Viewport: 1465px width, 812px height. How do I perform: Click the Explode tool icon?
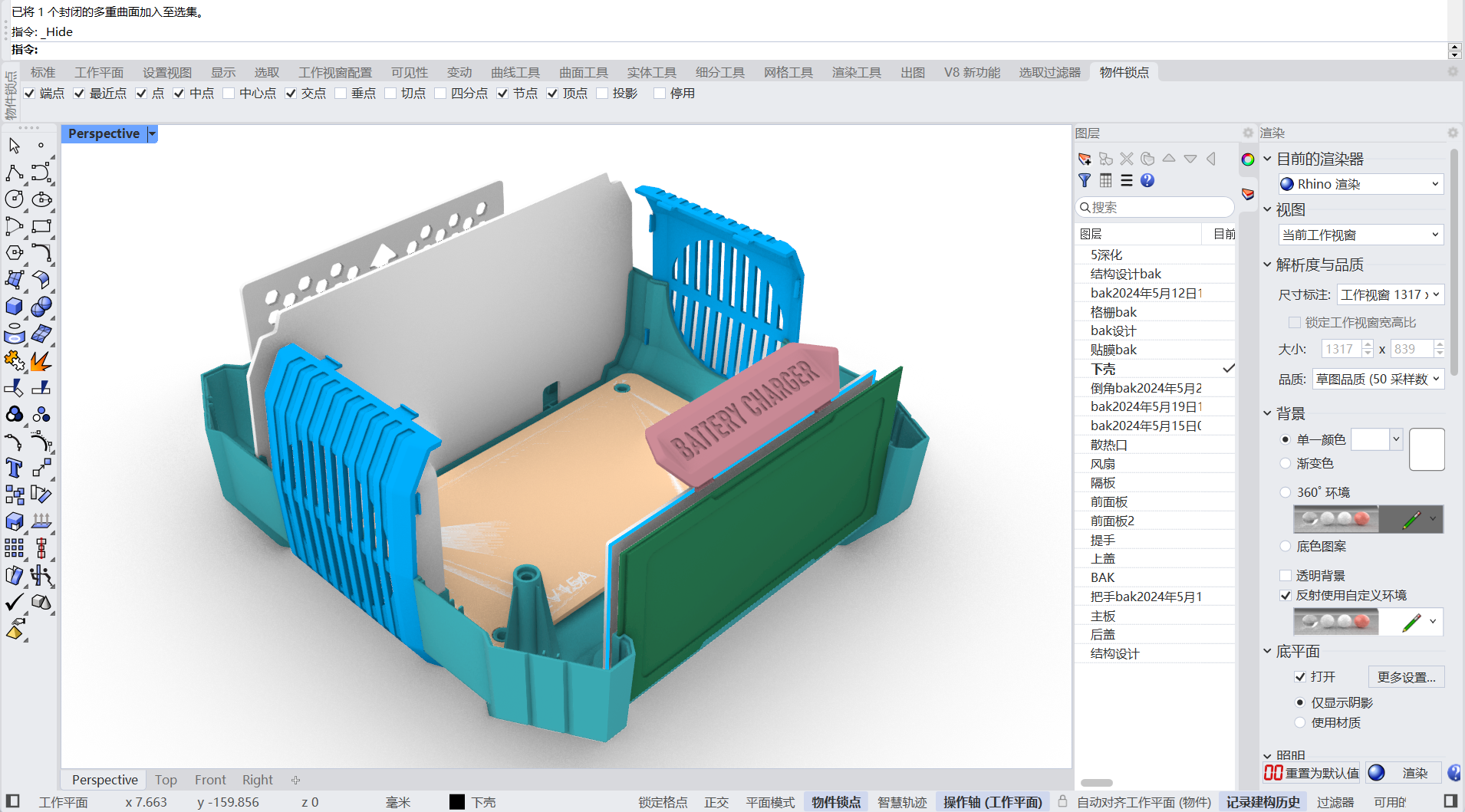41,360
